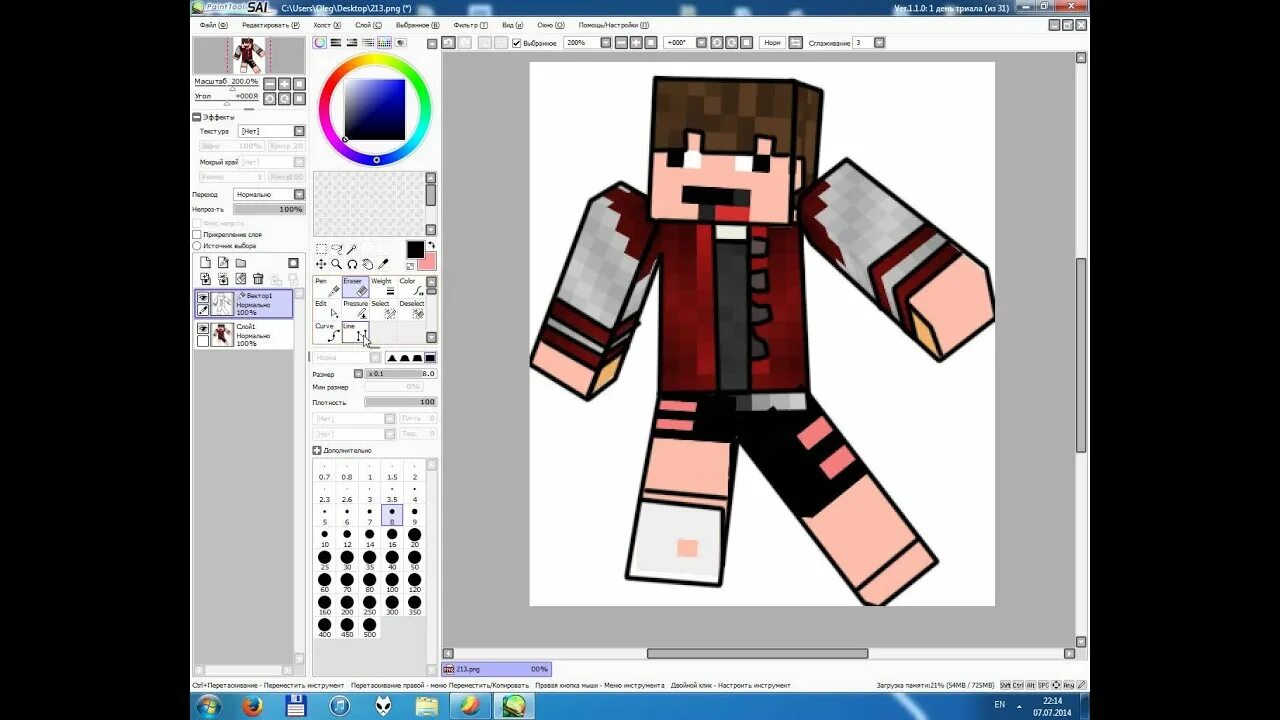The image size is (1280, 720).
Task: Open the size multiplier dropdown beside Размер
Action: pyautogui.click(x=359, y=374)
